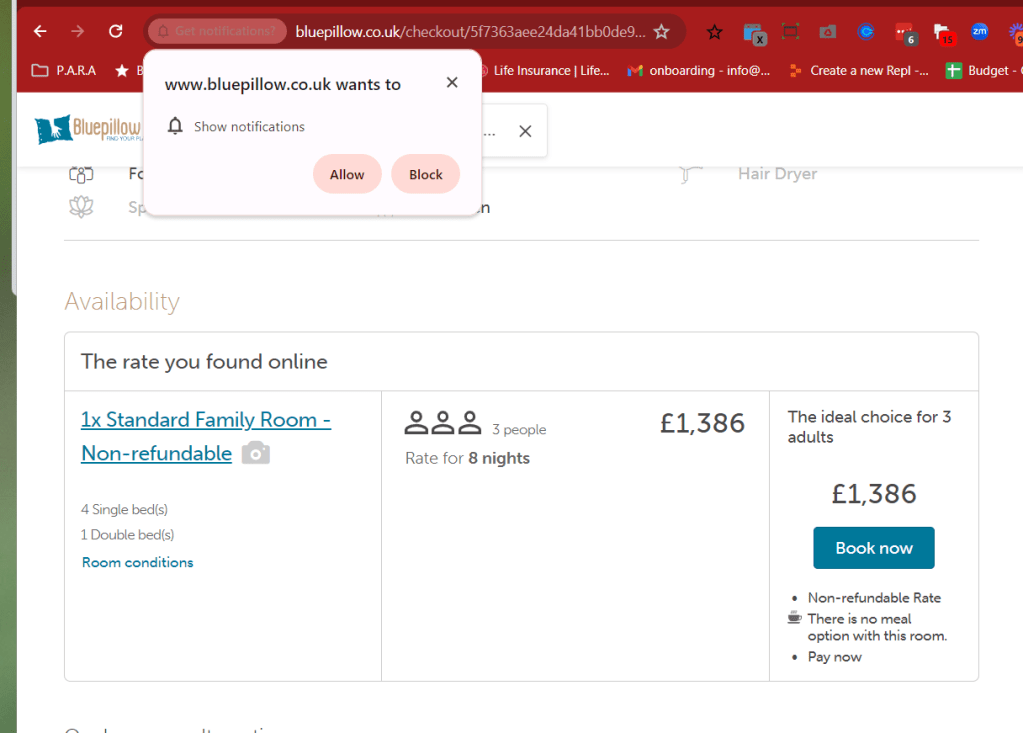Open the flag extension with badge 15
The height and width of the screenshot is (733, 1023).
pyautogui.click(x=944, y=33)
